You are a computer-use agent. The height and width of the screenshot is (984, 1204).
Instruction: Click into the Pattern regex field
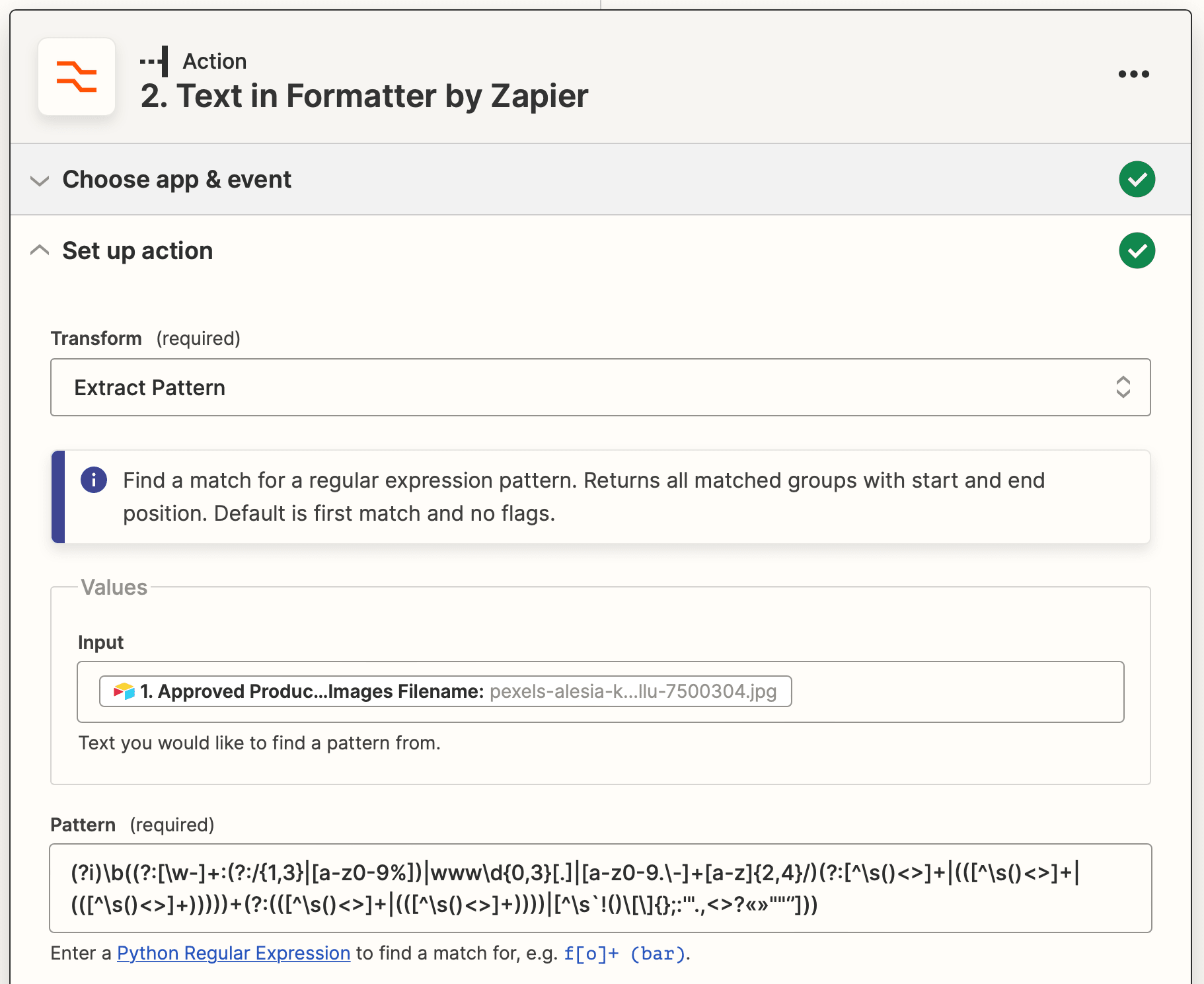click(600, 888)
